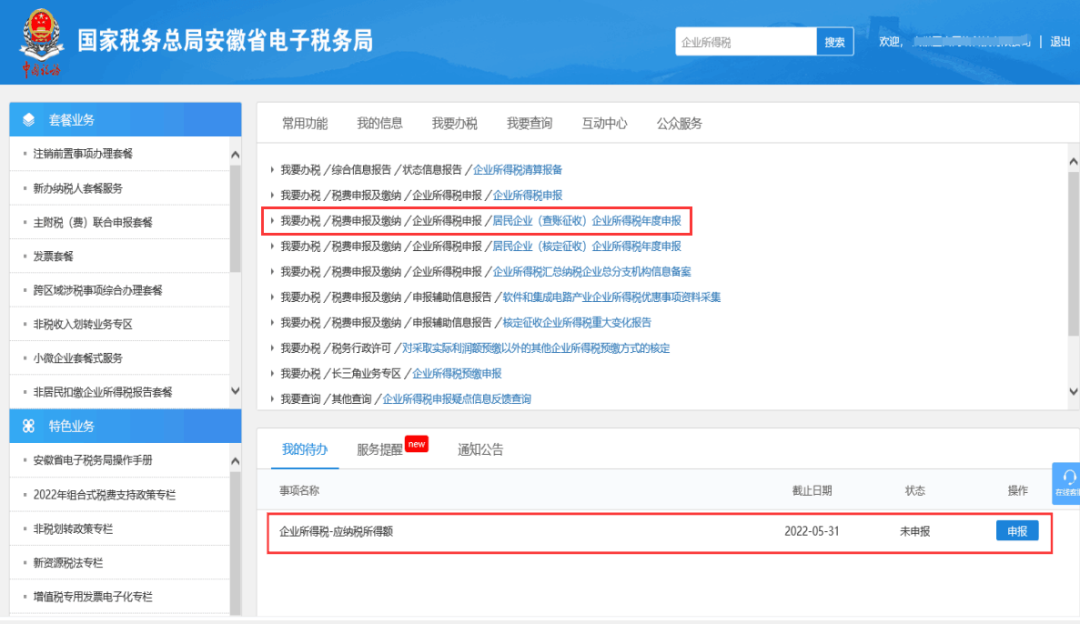Select the 公众服务 tab
1080x624 pixels.
pos(680,123)
